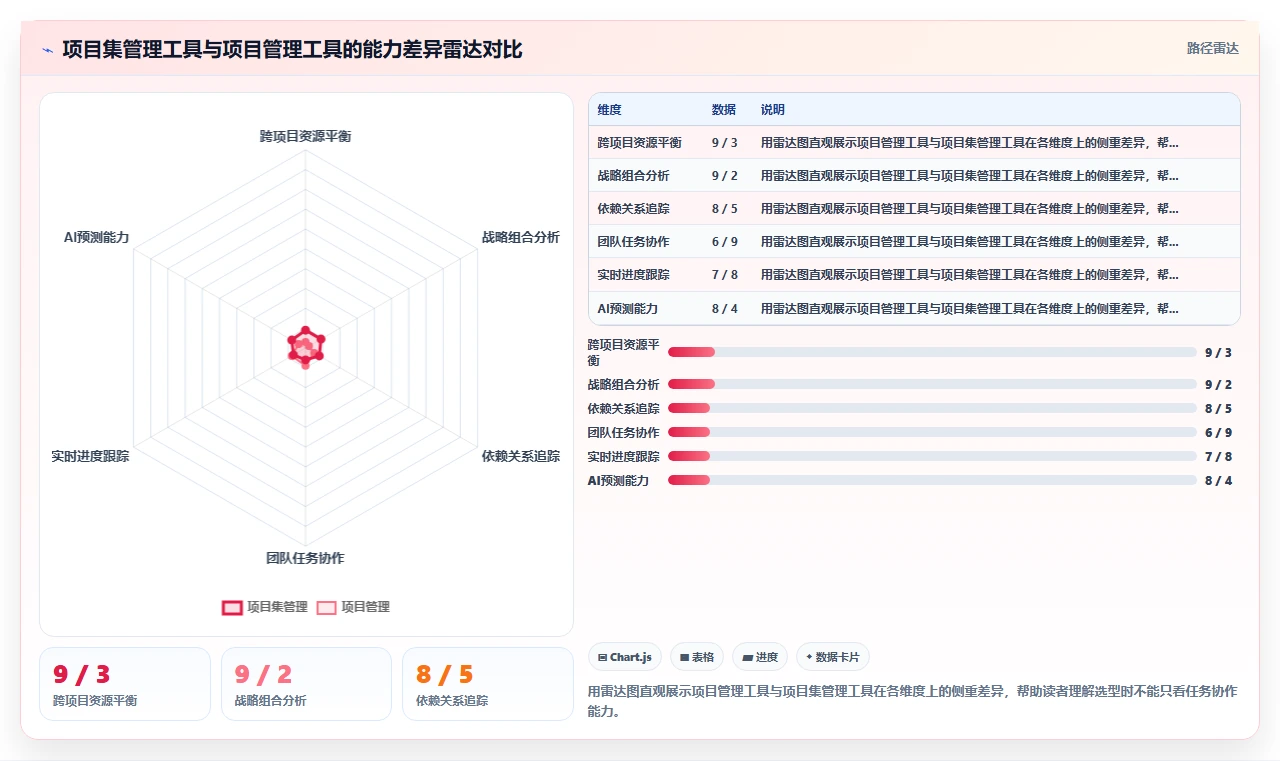
Task: Select the 依赖关系追踪 table row name
Action: pyautogui.click(x=634, y=208)
